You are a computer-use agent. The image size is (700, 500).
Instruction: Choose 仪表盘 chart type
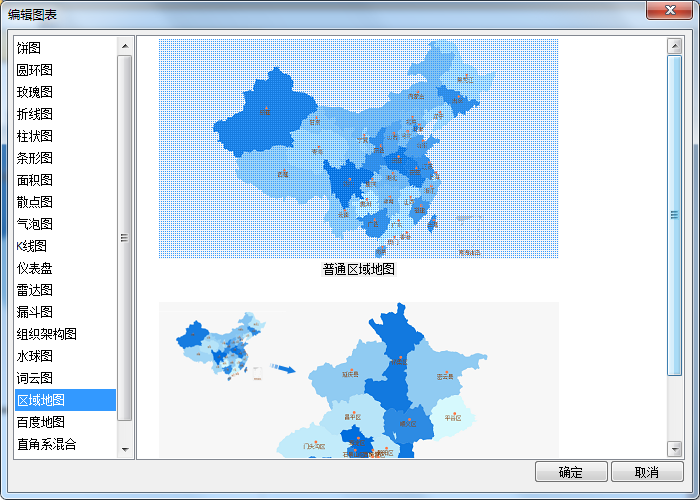[x=34, y=268]
